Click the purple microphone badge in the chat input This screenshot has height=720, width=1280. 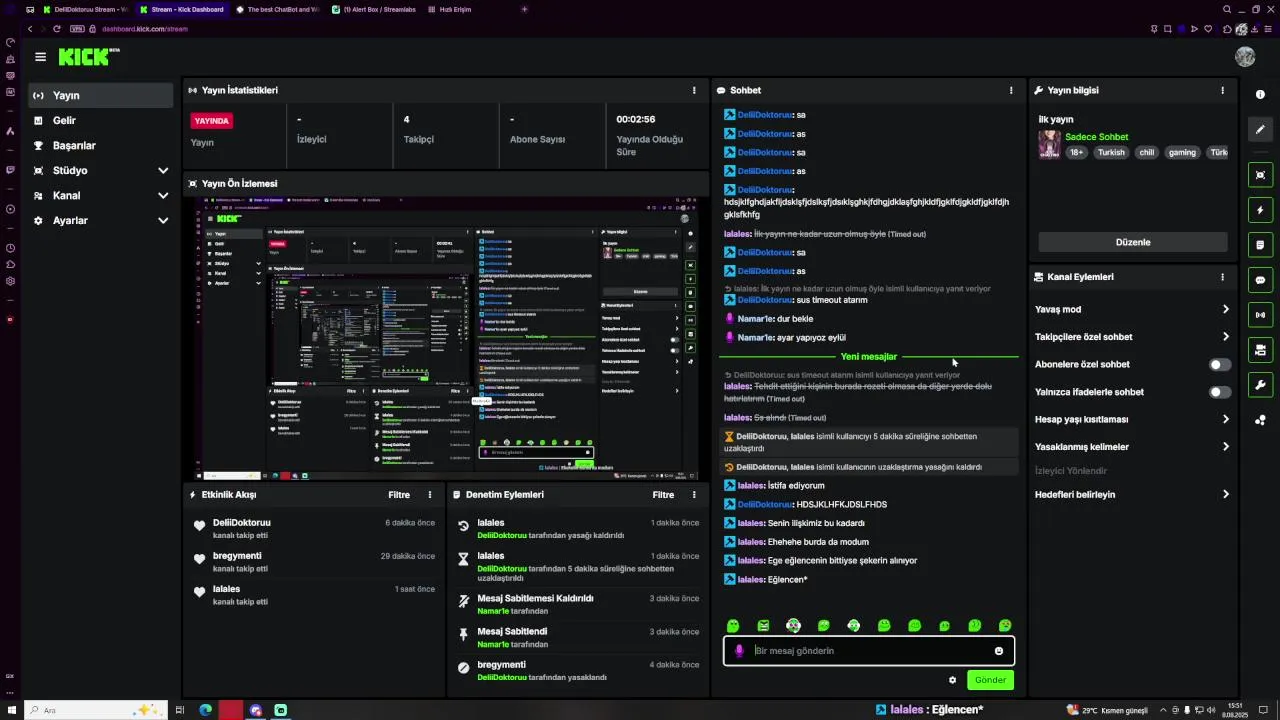739,651
